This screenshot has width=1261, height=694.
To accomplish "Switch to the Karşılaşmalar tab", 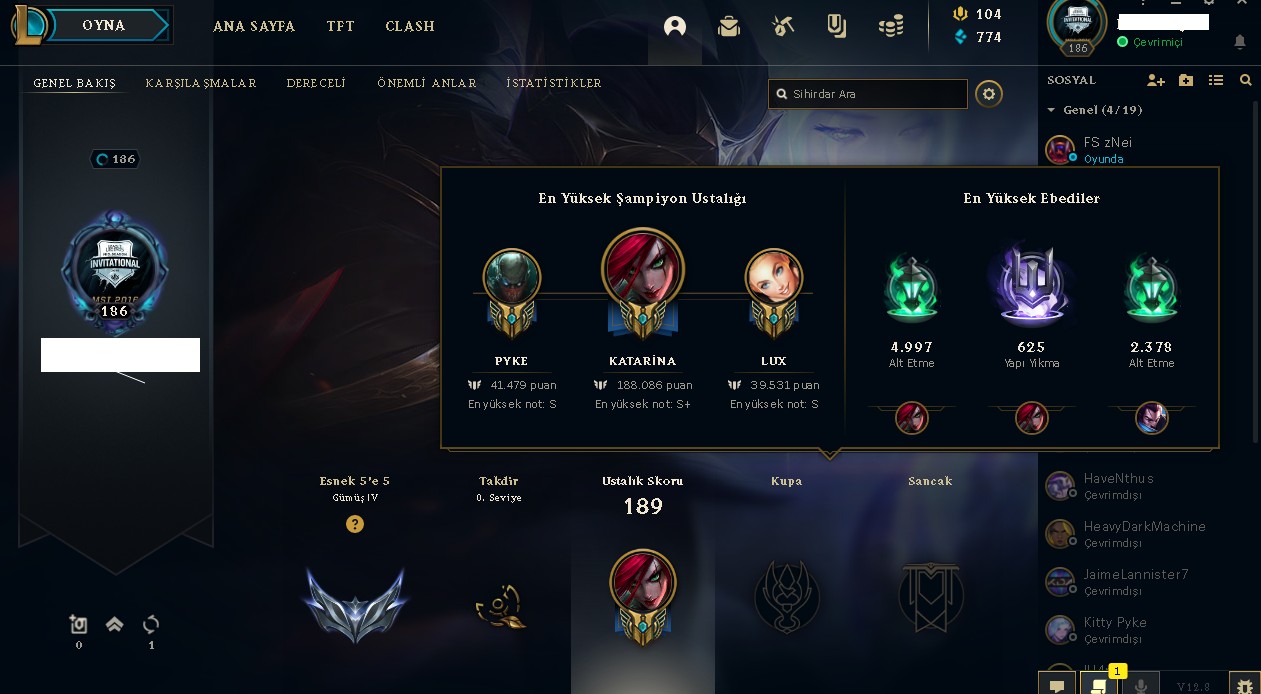I will [201, 83].
